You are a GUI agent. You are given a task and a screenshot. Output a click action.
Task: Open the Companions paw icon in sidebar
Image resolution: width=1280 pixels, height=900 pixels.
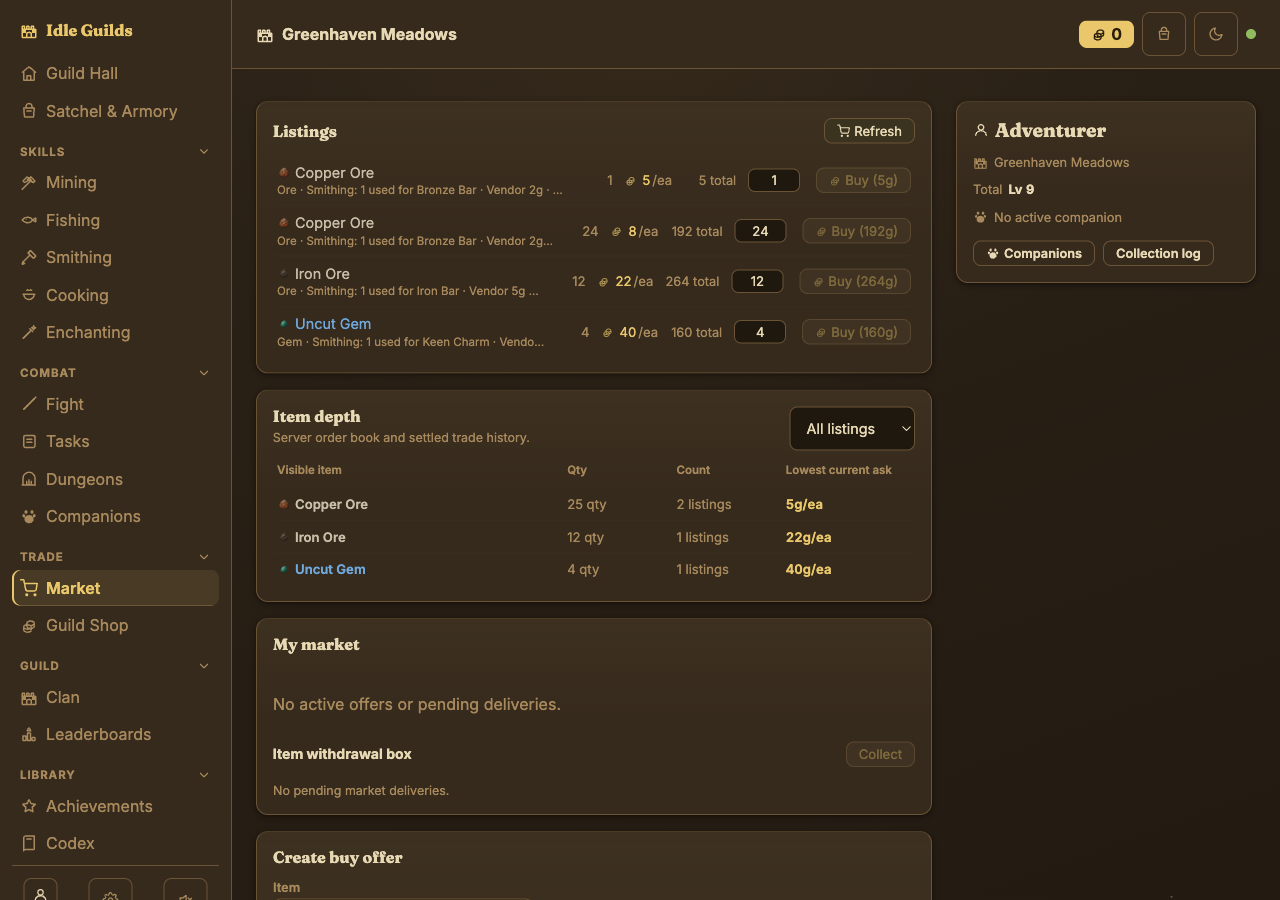(x=29, y=516)
